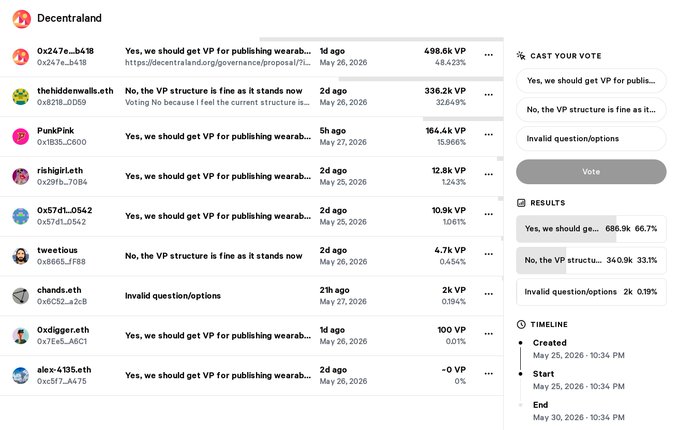Open more options for 0x57d1...0542 vote
This screenshot has width=679, height=430.
(488, 214)
